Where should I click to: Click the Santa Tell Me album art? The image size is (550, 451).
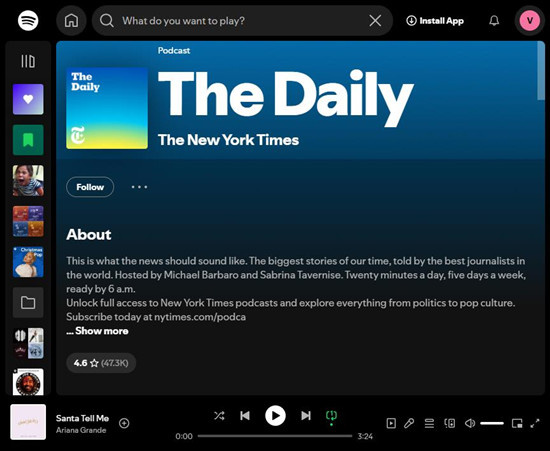coord(28,422)
